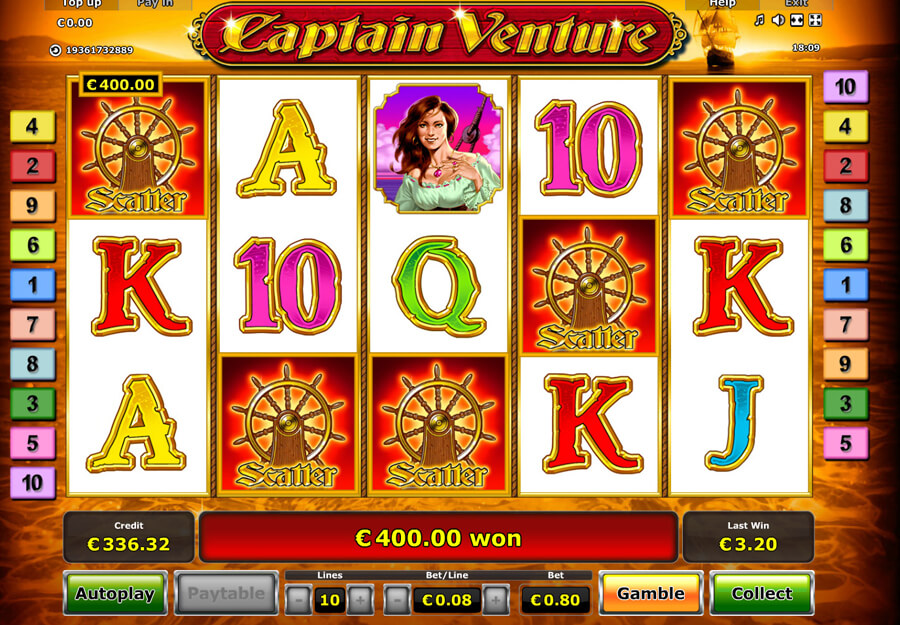Click the blue J symbol on reel five
This screenshot has width=900, height=625.
735,422
